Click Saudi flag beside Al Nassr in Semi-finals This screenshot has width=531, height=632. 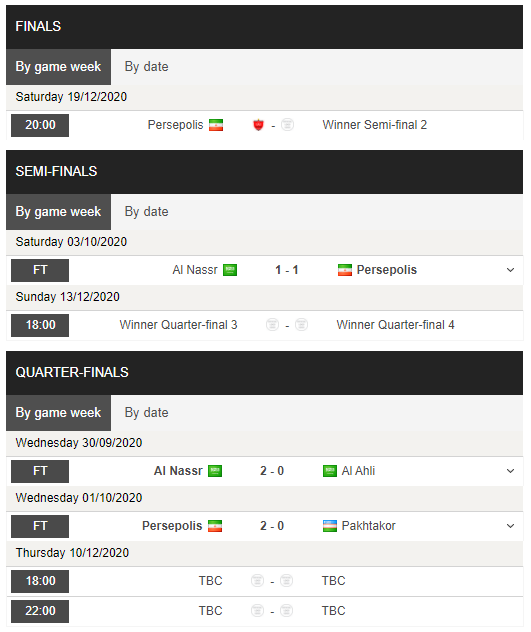click(230, 270)
